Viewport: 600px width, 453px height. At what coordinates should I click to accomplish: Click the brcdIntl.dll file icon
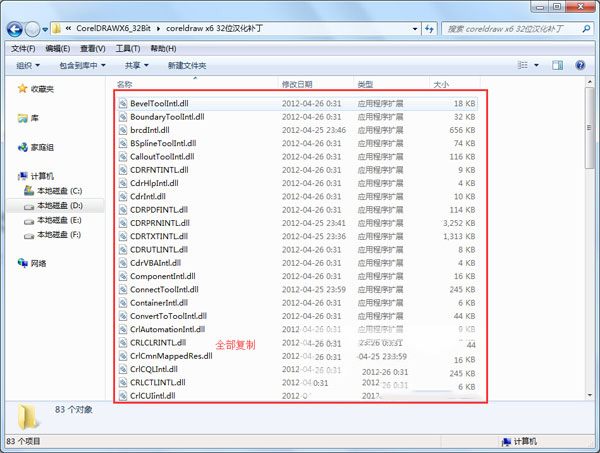(x=123, y=130)
